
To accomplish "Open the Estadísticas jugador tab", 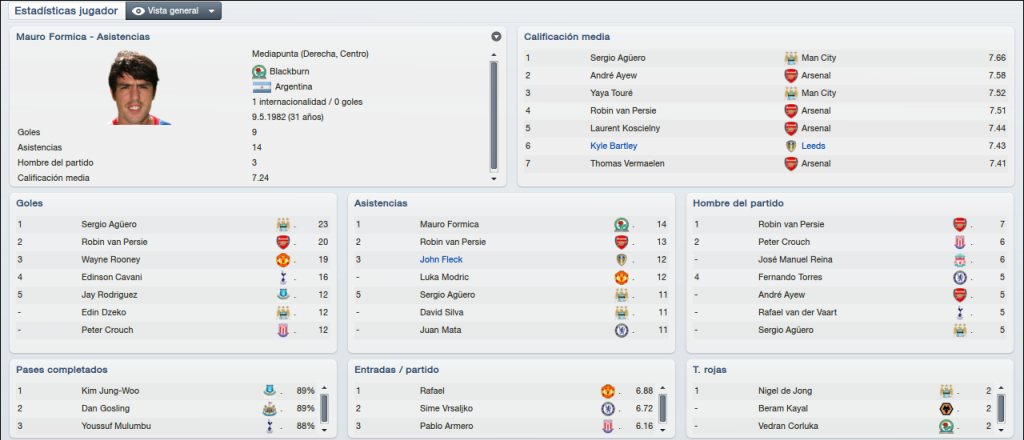I will [65, 11].
